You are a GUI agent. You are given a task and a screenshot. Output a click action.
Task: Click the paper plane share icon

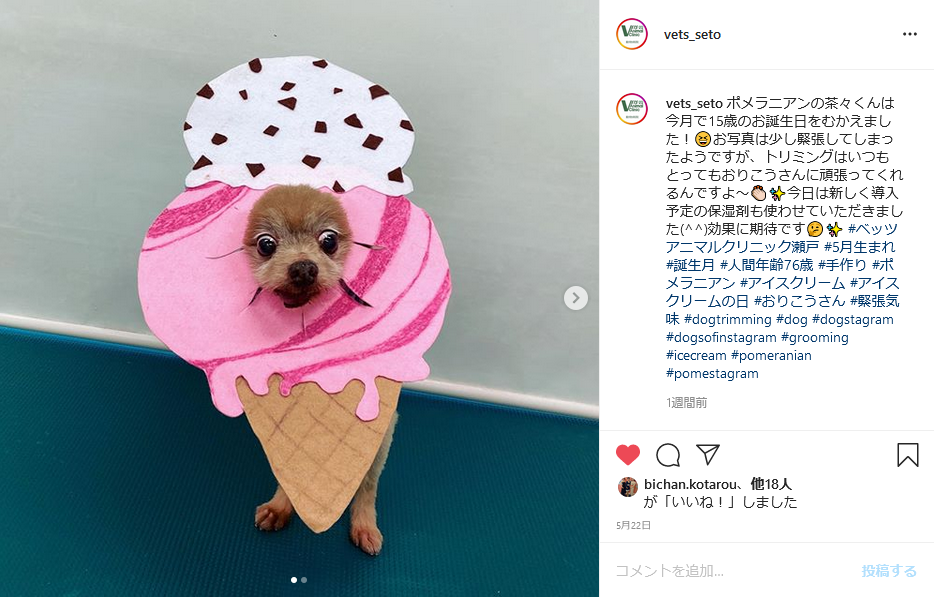(x=708, y=454)
